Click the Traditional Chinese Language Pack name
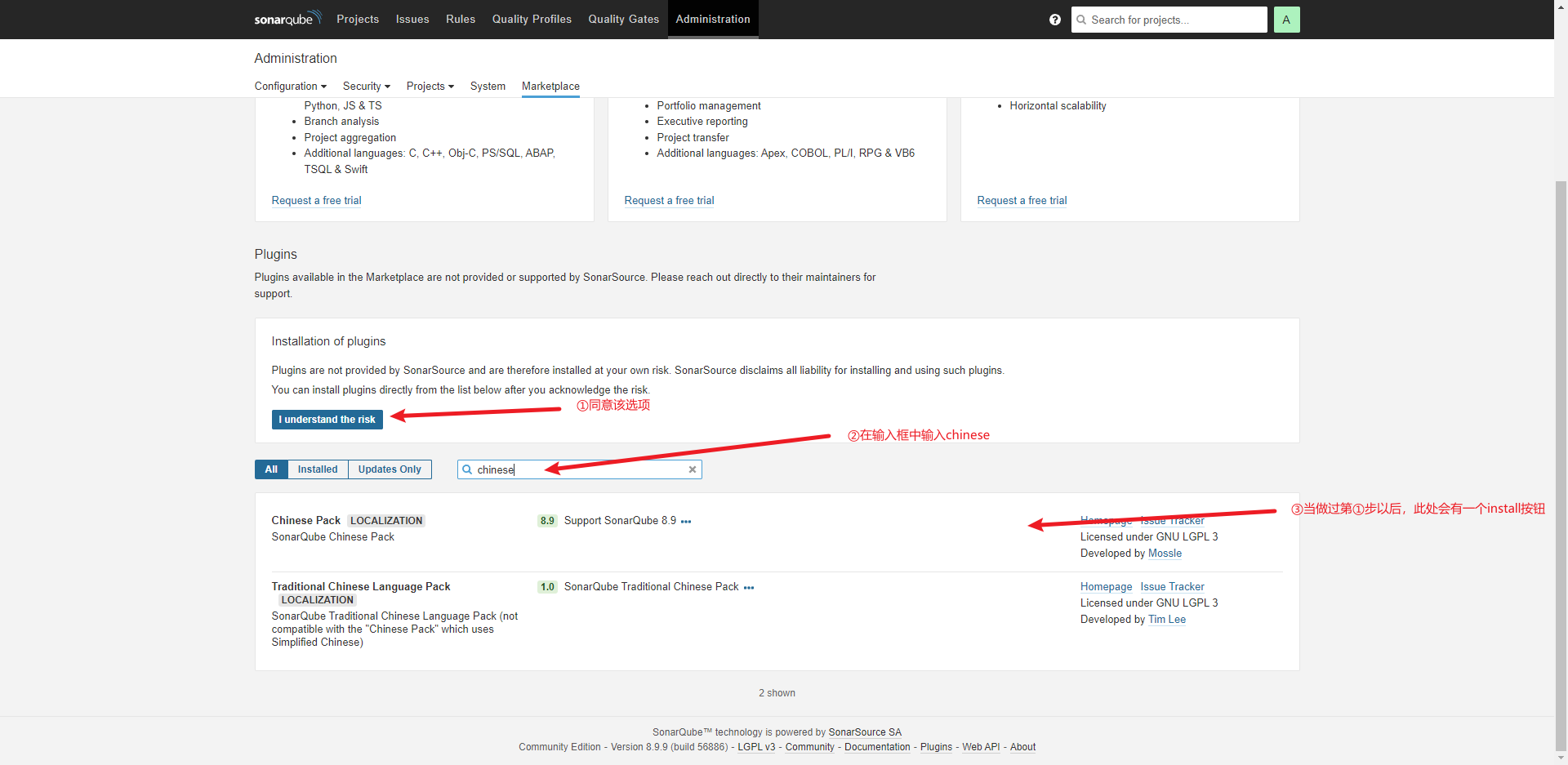The height and width of the screenshot is (765, 1568). pos(361,587)
